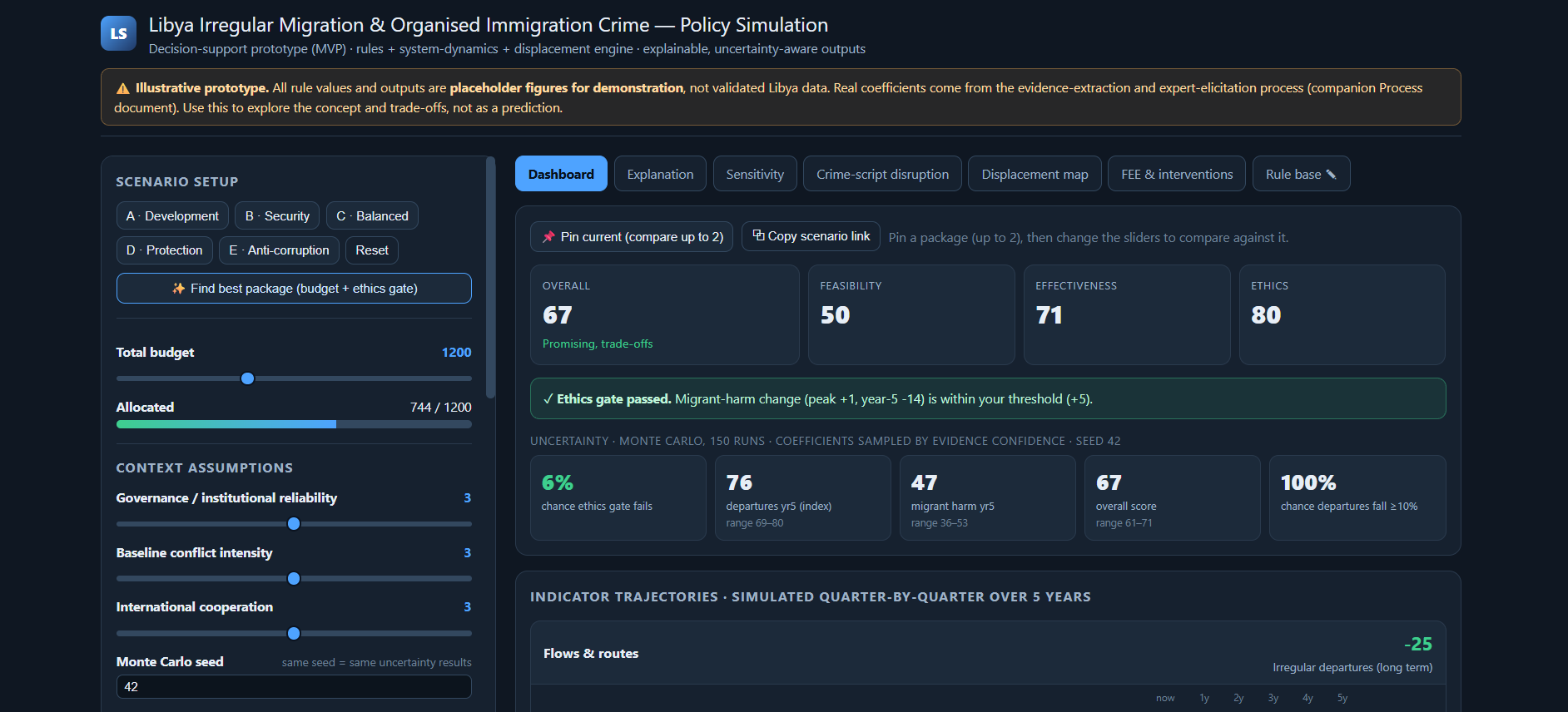Click the pin icon in Pin current
This screenshot has height=712, width=1568.
[548, 237]
